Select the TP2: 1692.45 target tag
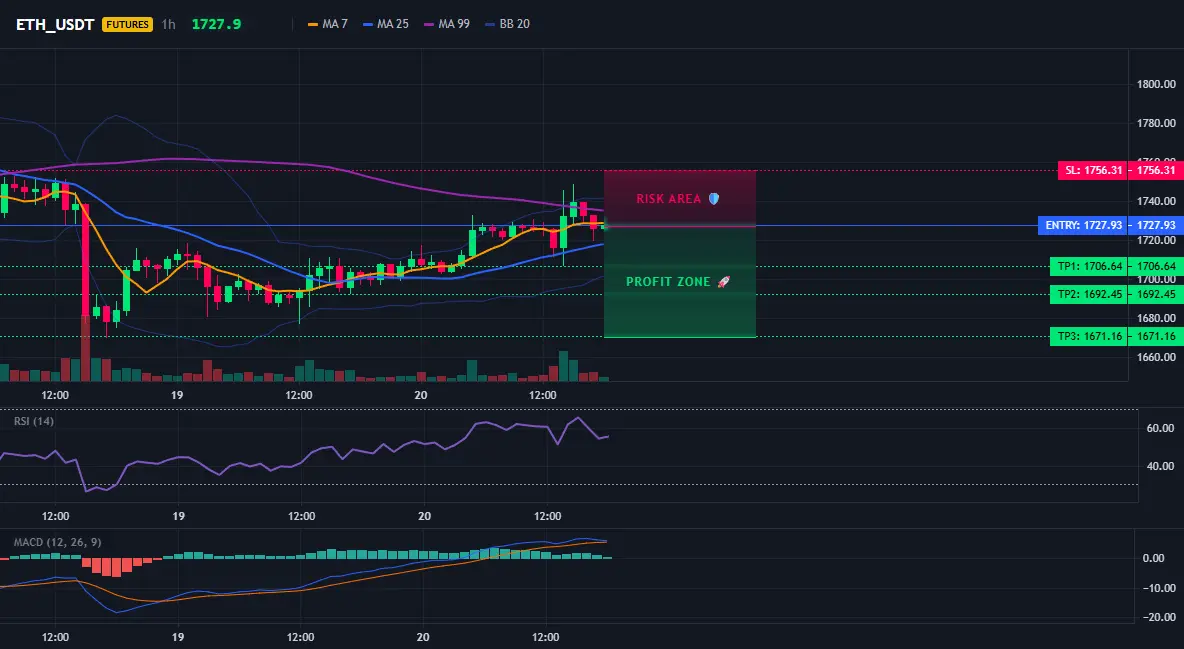The height and width of the screenshot is (649, 1184). pyautogui.click(x=1089, y=294)
